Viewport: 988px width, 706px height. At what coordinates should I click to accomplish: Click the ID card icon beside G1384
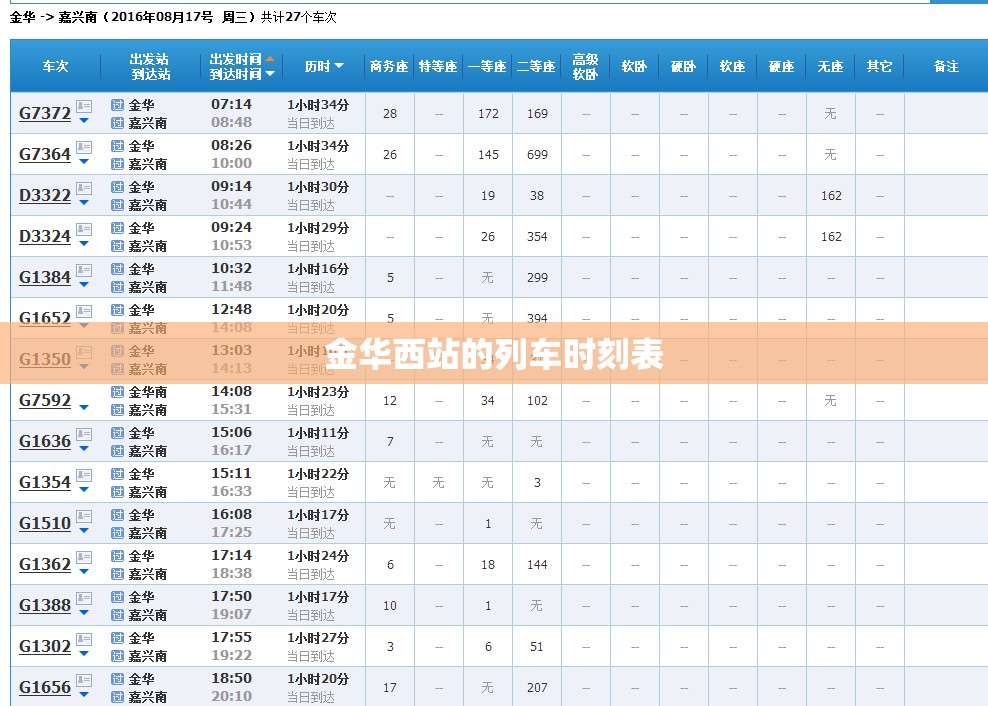pyautogui.click(x=84, y=270)
